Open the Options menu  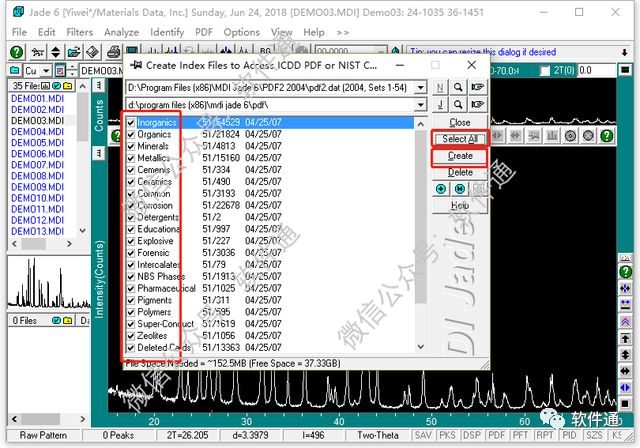coord(241,32)
